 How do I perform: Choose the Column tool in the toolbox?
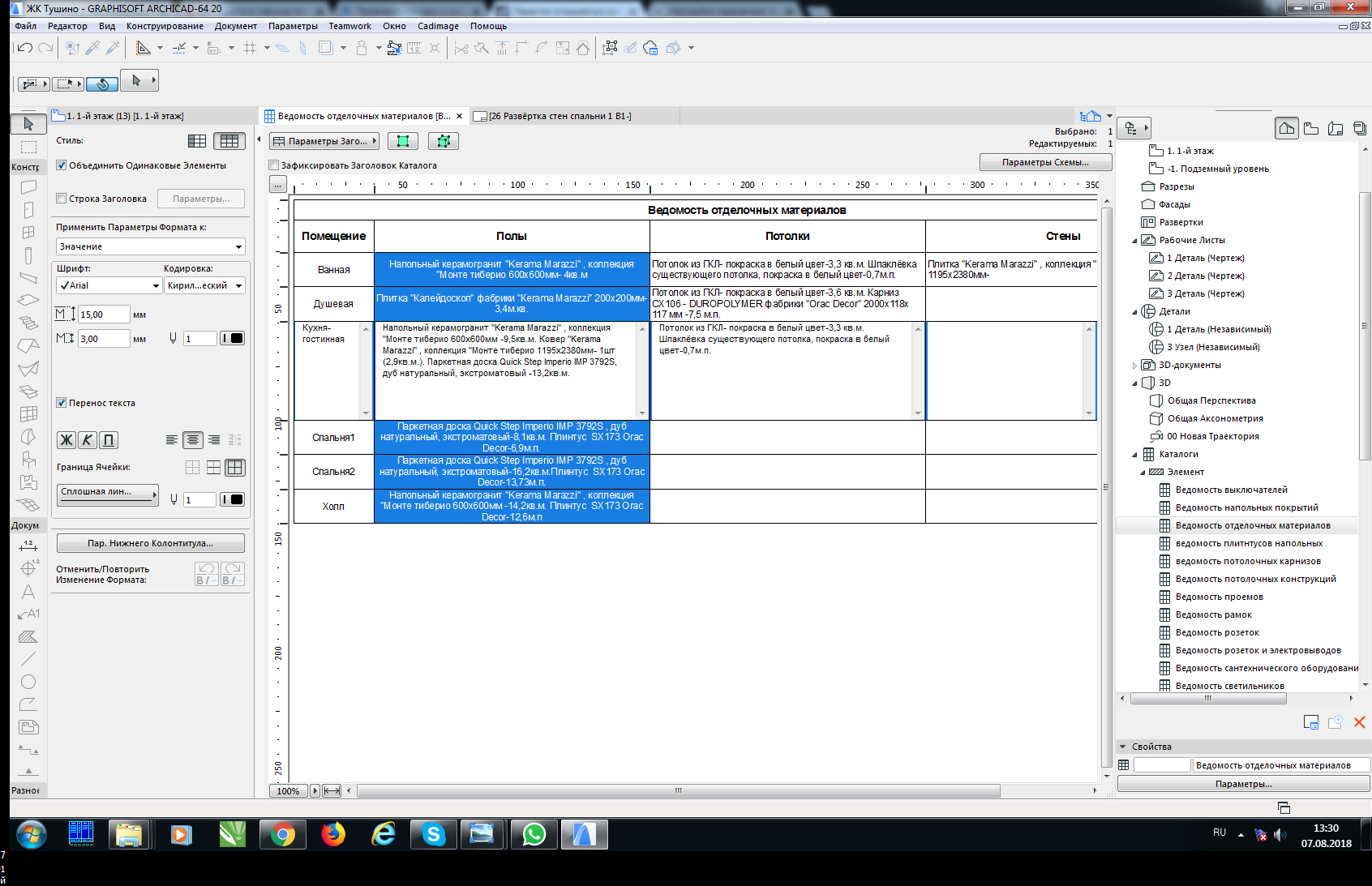point(28,255)
